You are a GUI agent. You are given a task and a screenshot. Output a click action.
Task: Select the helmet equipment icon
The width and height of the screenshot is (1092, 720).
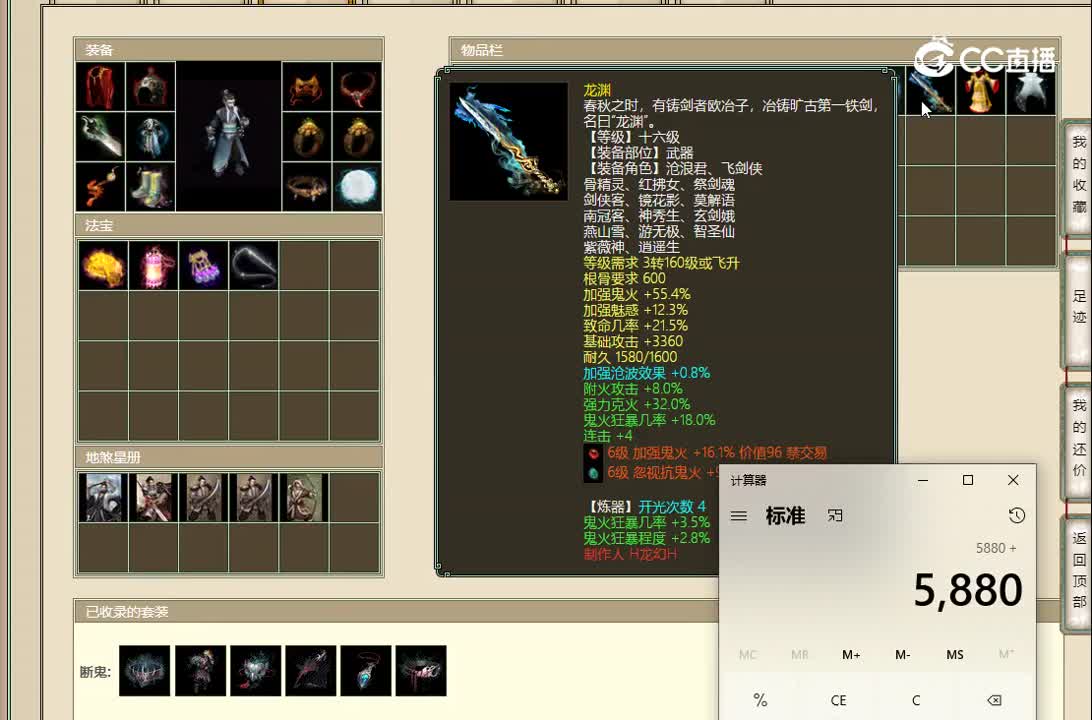[x=150, y=86]
